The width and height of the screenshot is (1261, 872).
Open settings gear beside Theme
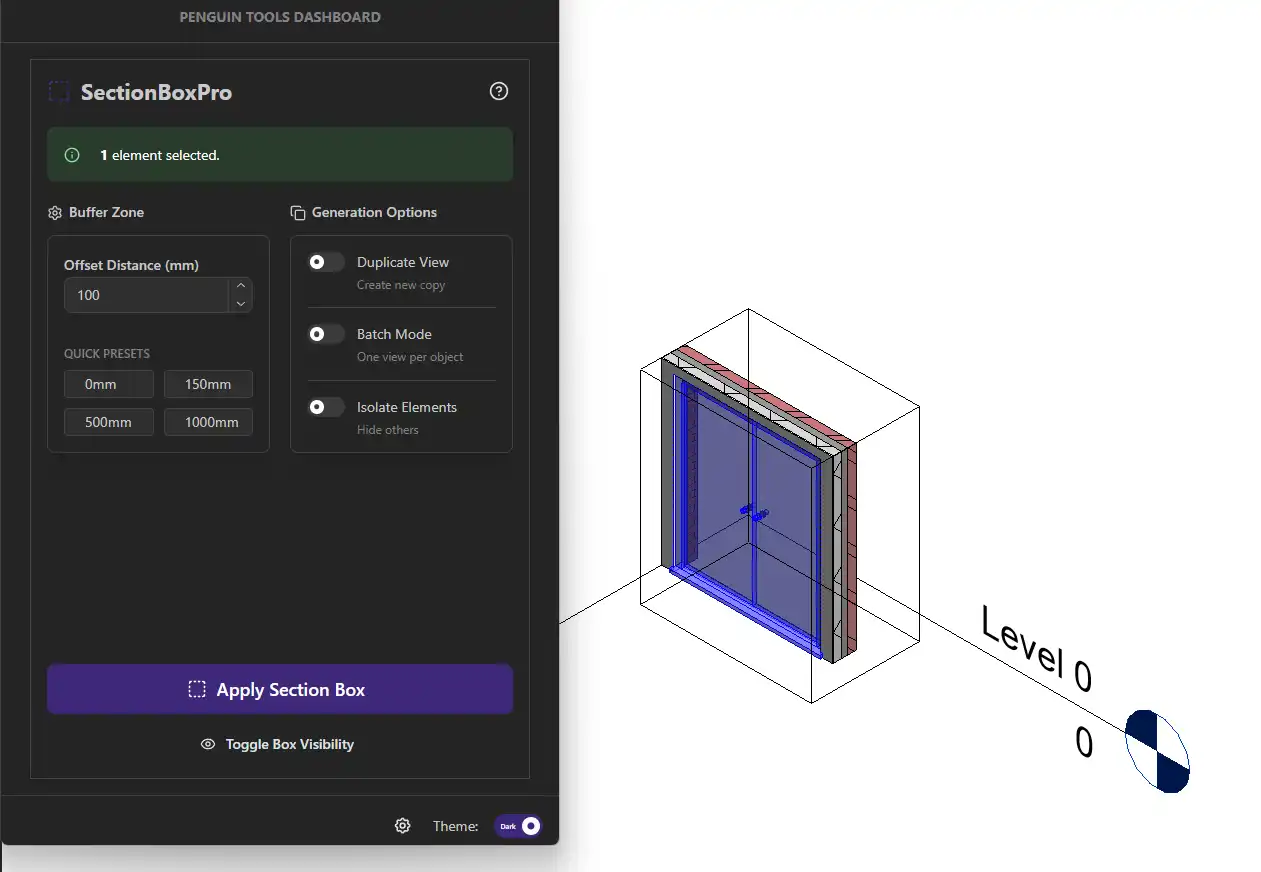pos(402,826)
